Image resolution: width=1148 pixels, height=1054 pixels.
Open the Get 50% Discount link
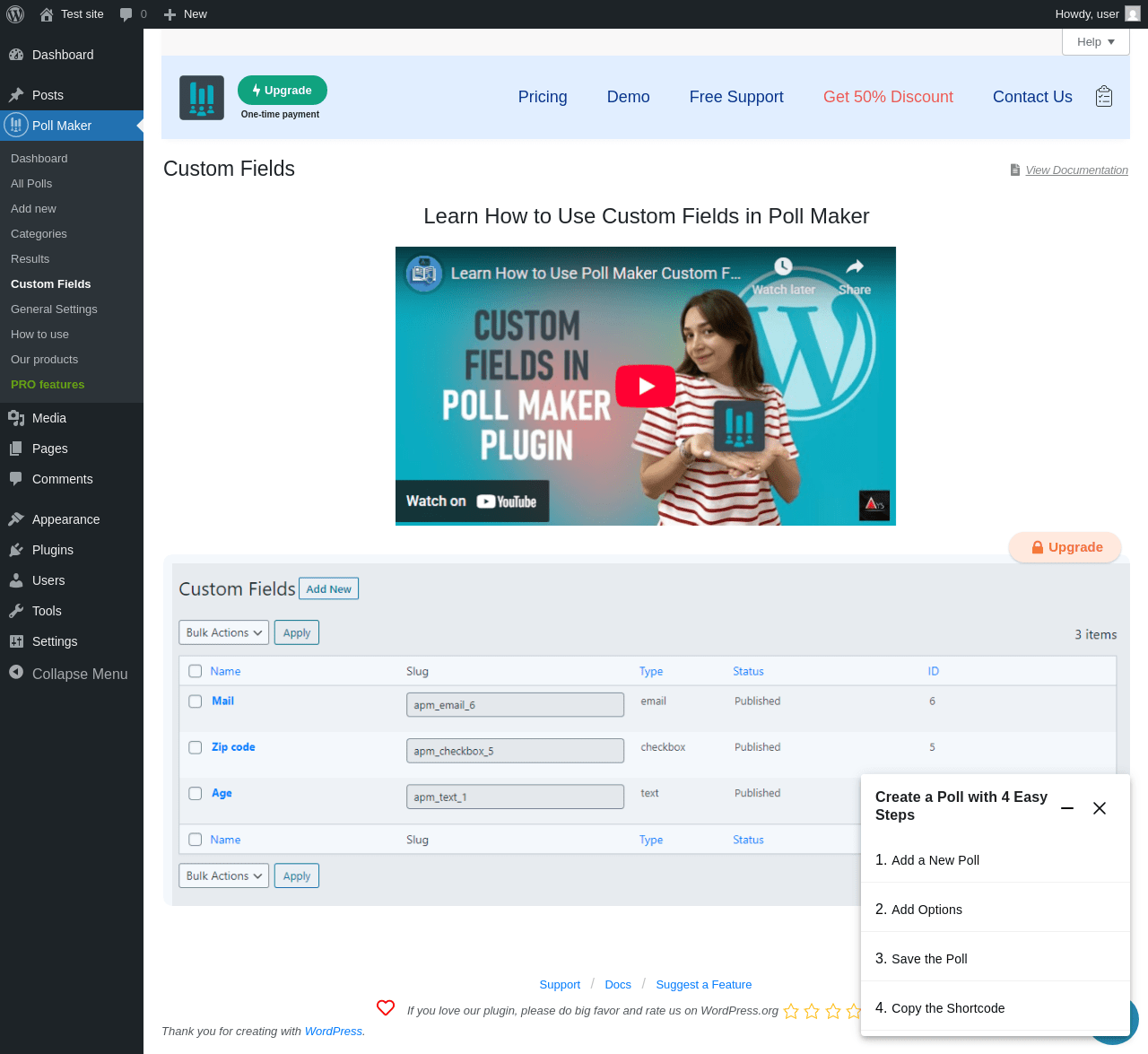[888, 97]
